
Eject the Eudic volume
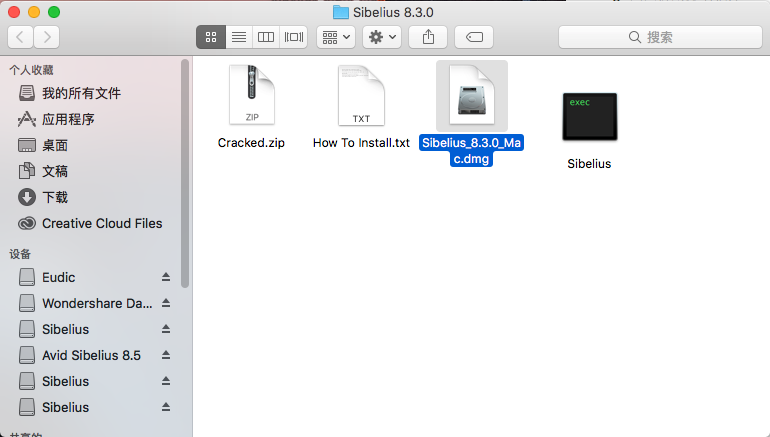tap(166, 277)
